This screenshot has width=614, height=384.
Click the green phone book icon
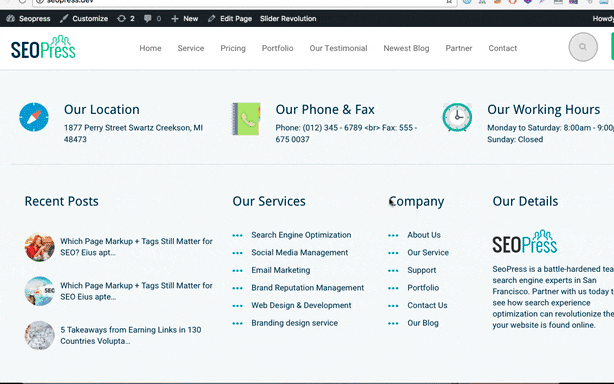[246, 119]
